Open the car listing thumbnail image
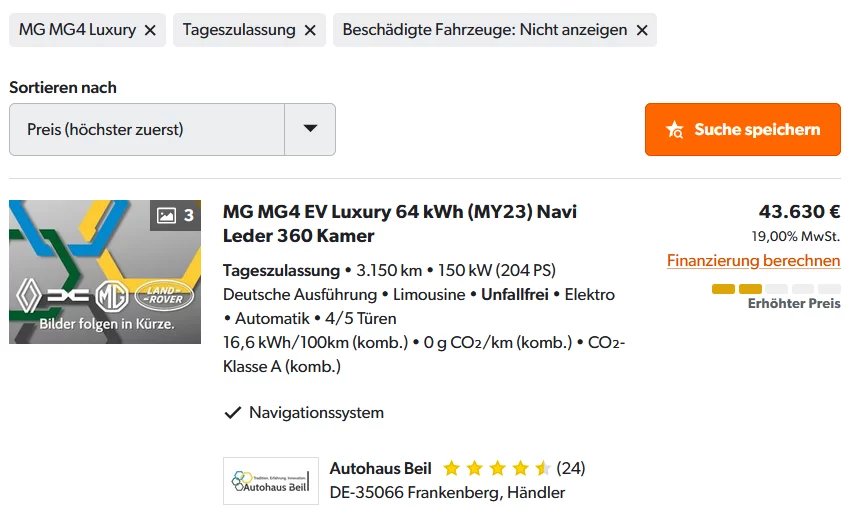Viewport: 856px width, 506px height. coord(105,272)
